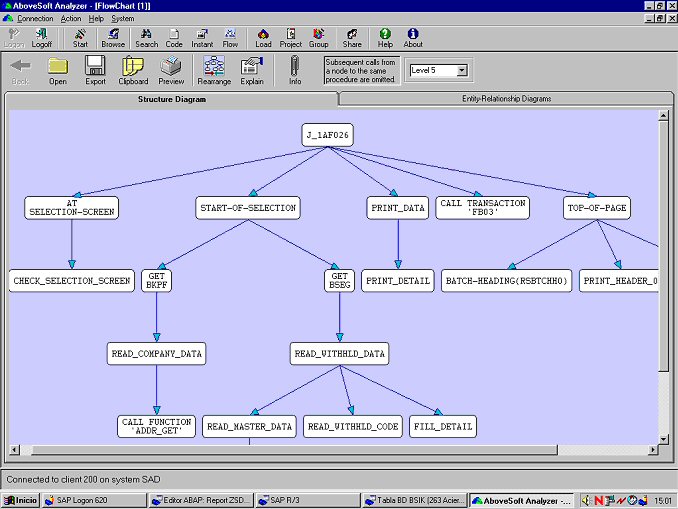Open the Browse tool
Image resolution: width=678 pixels, height=509 pixels.
[x=113, y=38]
